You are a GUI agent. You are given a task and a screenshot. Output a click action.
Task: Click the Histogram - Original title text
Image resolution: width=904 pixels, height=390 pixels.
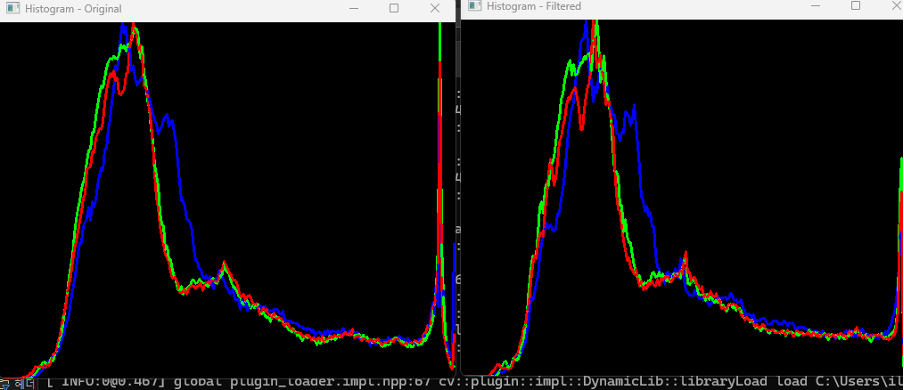(x=73, y=9)
